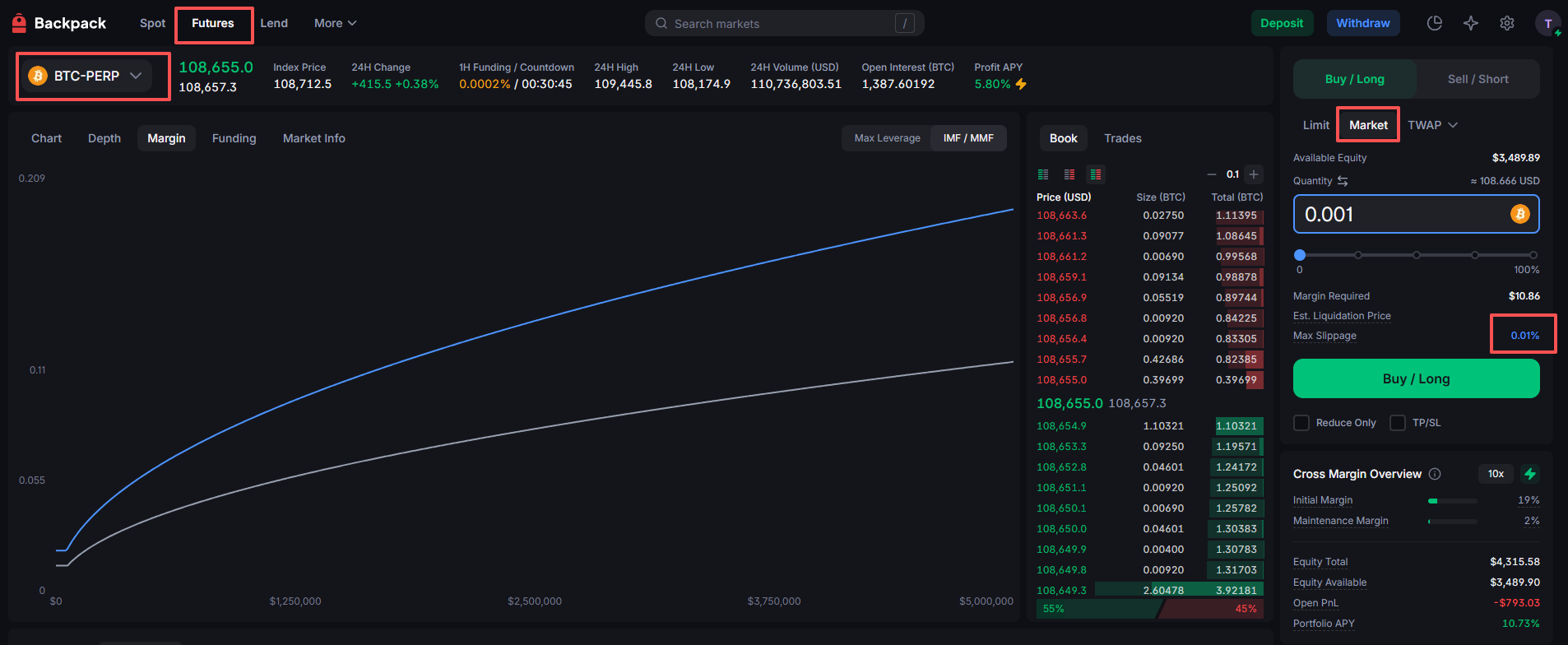Open the Trades tab next to Book
The image size is (1568, 645).
[x=1122, y=138]
